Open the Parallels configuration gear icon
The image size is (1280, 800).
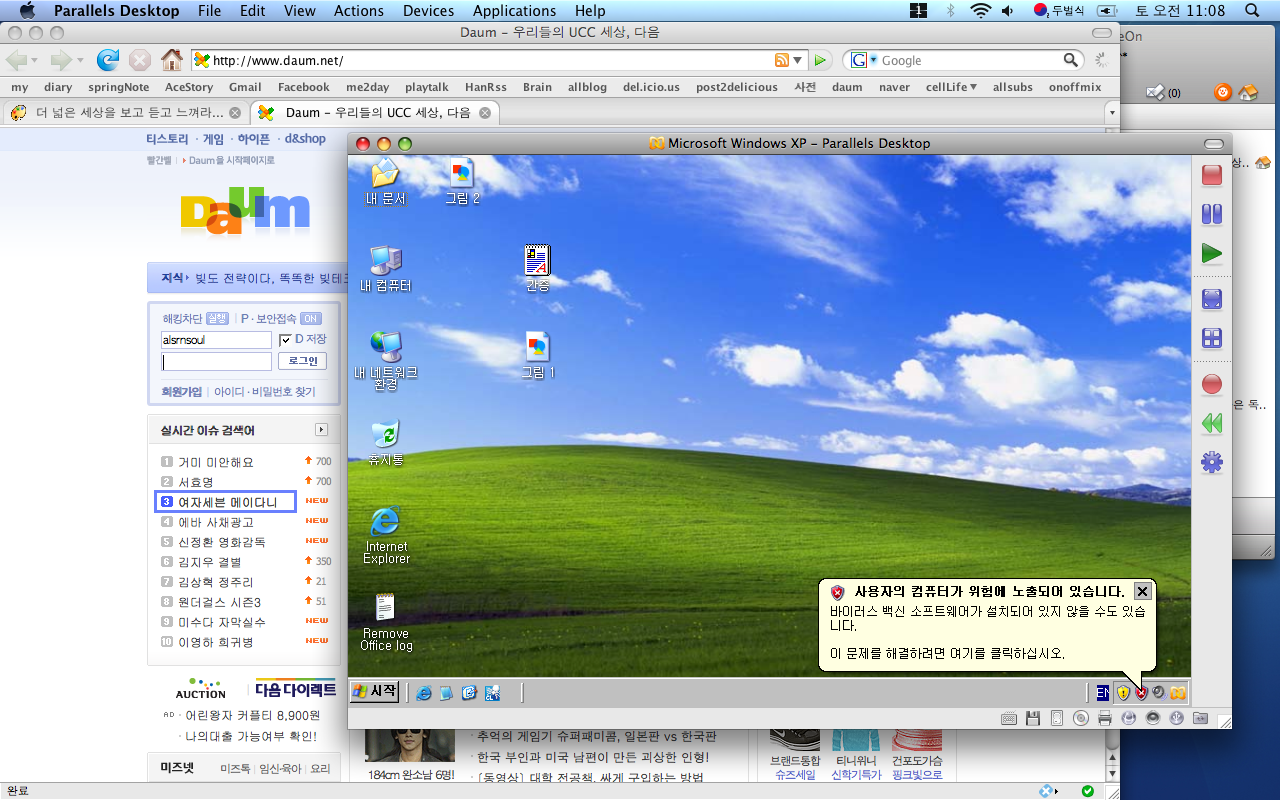(1212, 463)
